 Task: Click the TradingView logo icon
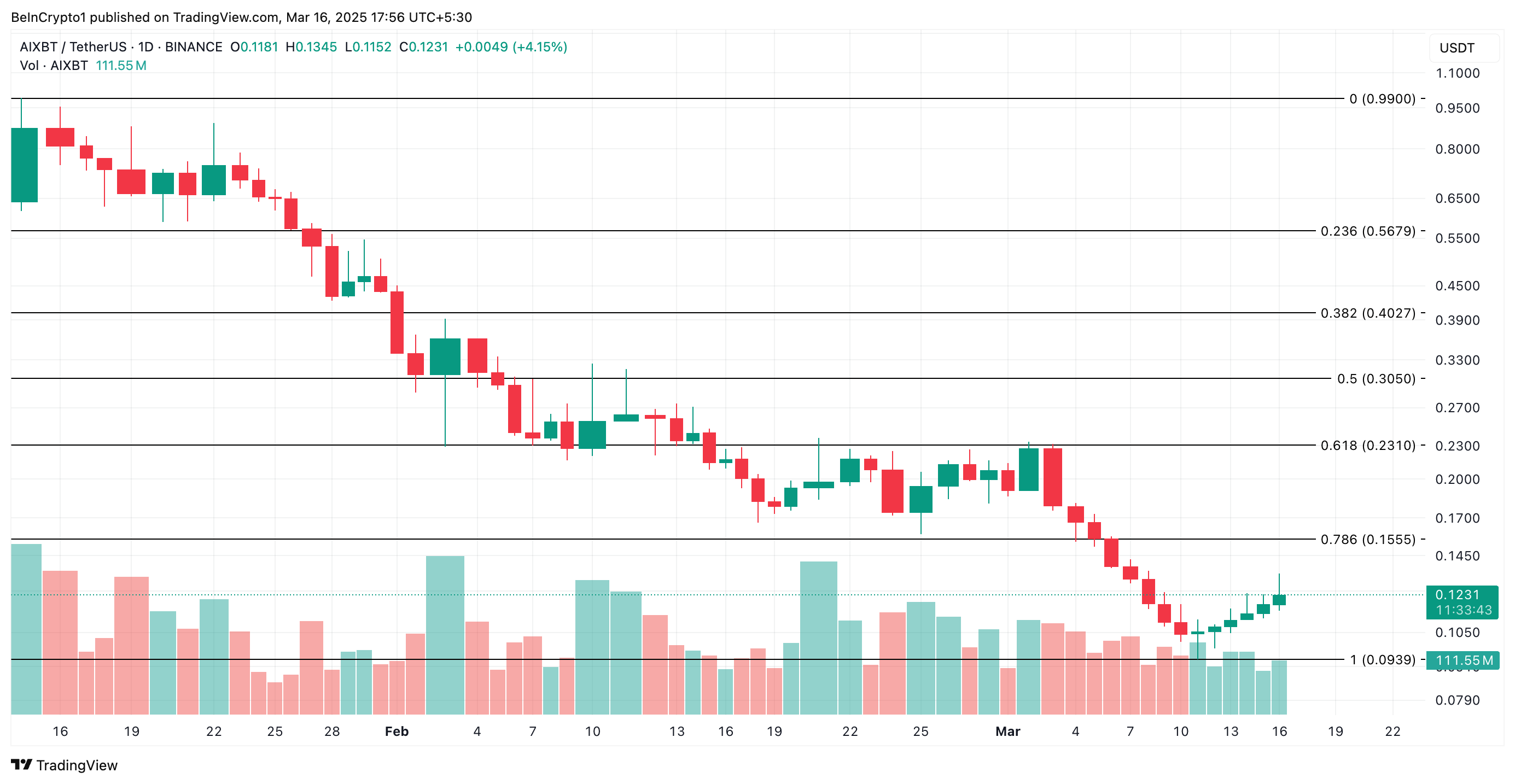(x=21, y=765)
